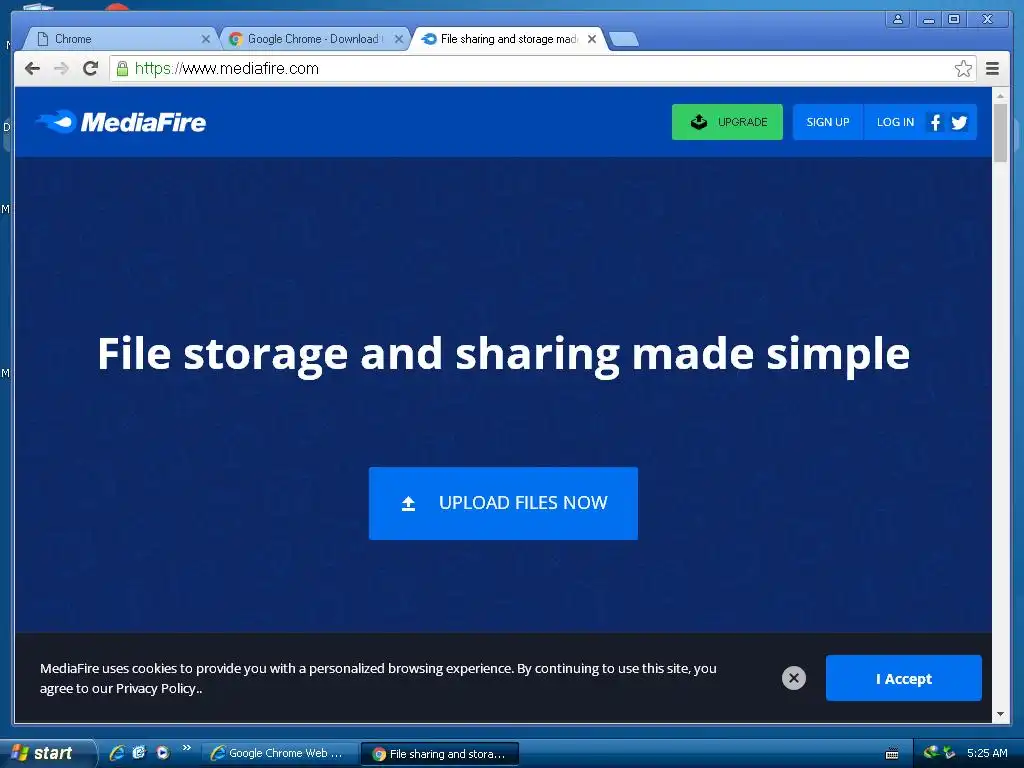Go back with the browser back arrow
Image resolution: width=1024 pixels, height=768 pixels.
[33, 69]
